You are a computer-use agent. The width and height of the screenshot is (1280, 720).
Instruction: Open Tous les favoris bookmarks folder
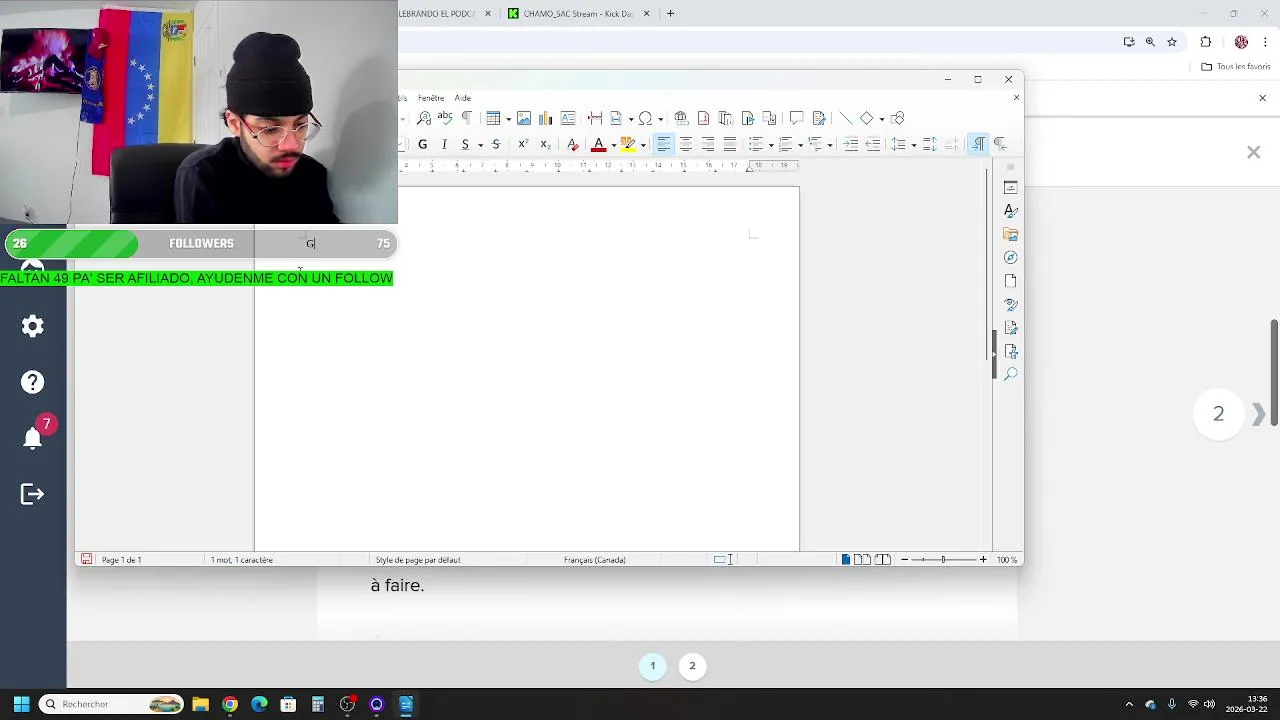pyautogui.click(x=1236, y=66)
